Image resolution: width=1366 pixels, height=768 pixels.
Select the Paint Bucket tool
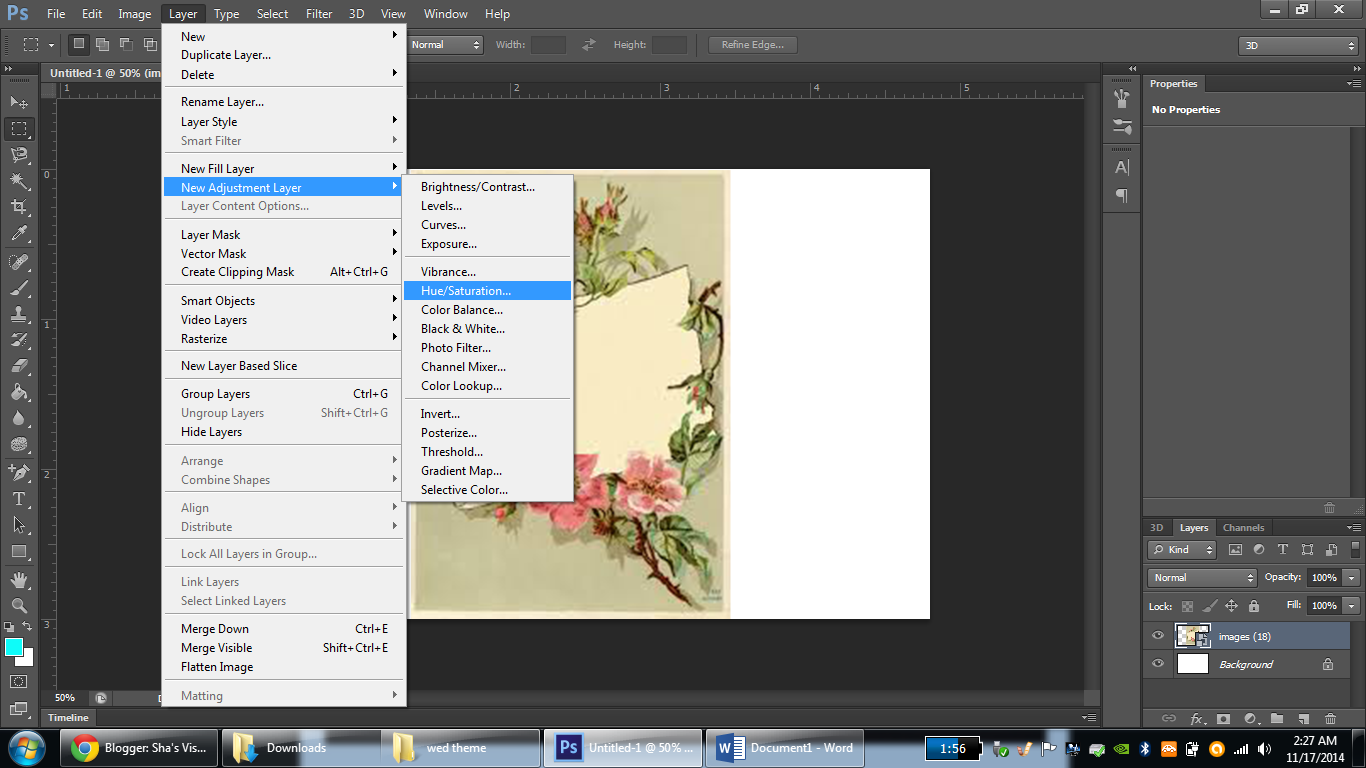pyautogui.click(x=19, y=392)
